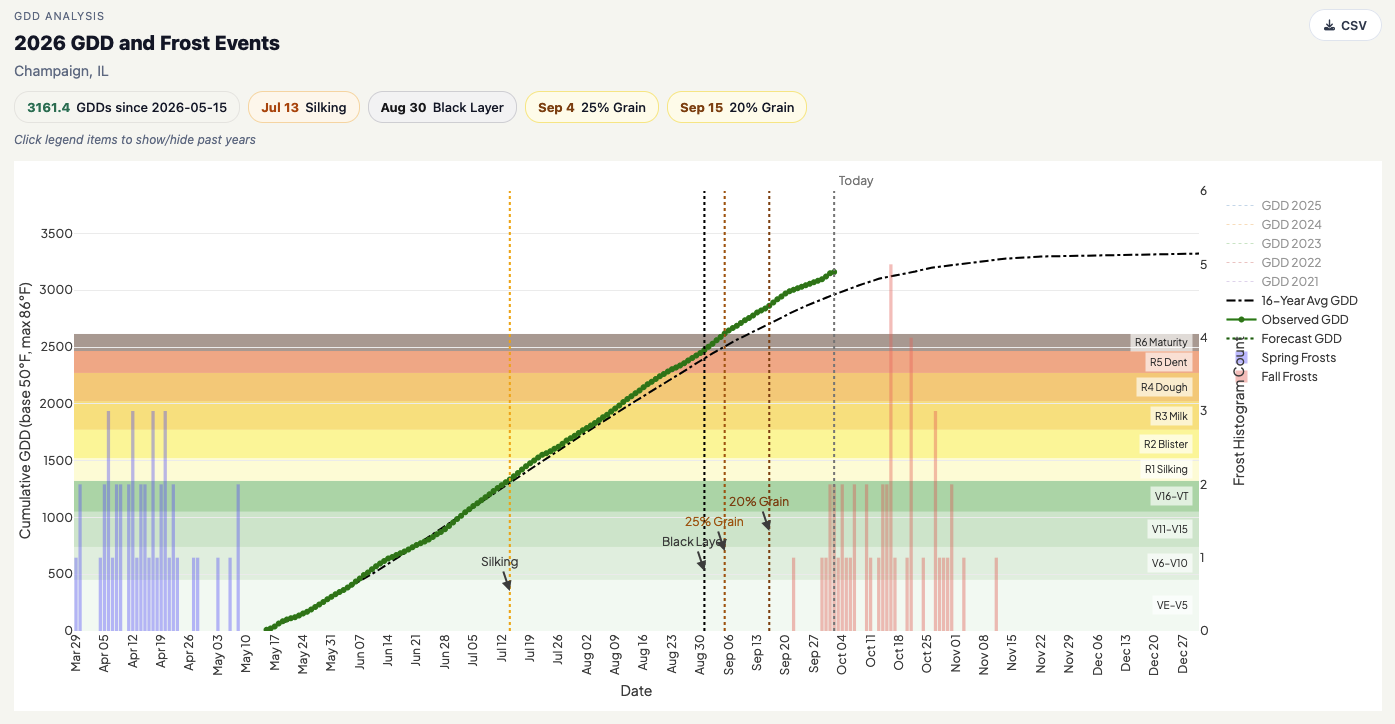Click the Cumulative GDD y-axis title
The image size is (1395, 724).
pos(25,410)
